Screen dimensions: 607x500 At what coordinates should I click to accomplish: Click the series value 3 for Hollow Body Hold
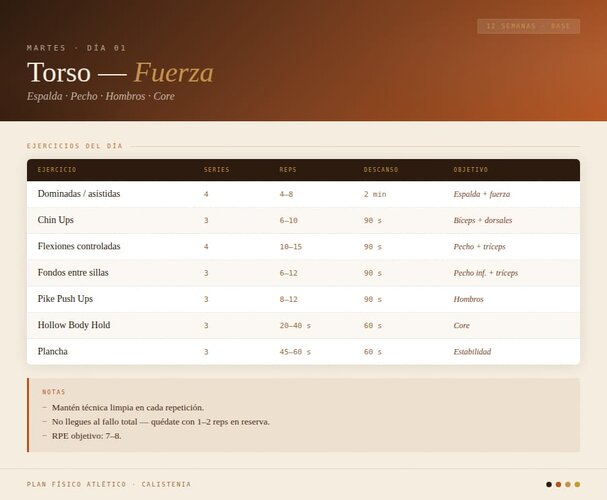pos(206,326)
